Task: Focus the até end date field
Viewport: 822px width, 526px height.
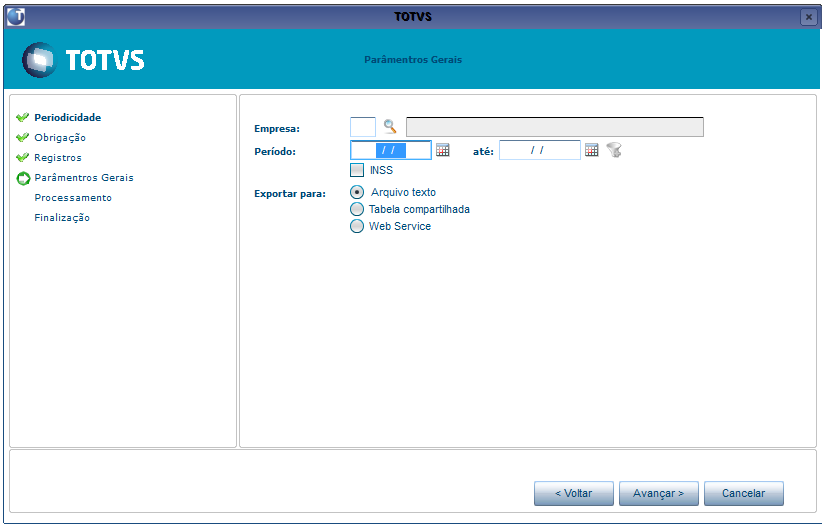Action: (x=539, y=150)
